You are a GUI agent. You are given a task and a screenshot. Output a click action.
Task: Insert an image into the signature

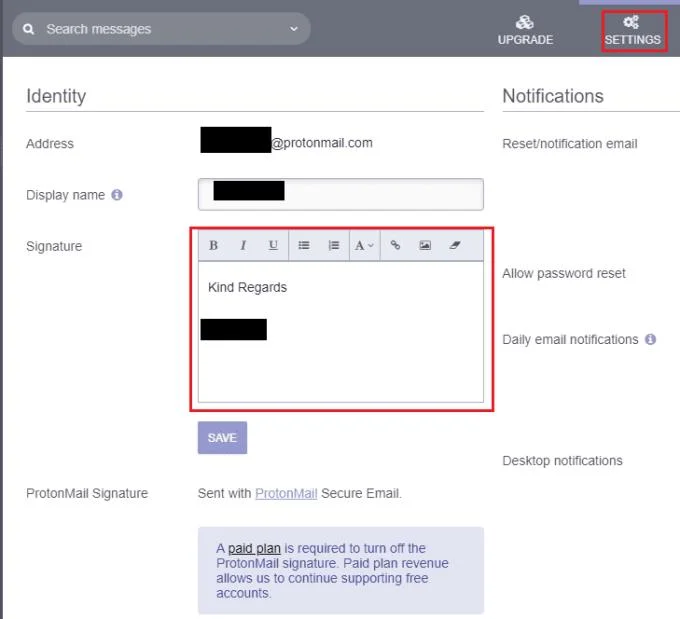tap(425, 246)
